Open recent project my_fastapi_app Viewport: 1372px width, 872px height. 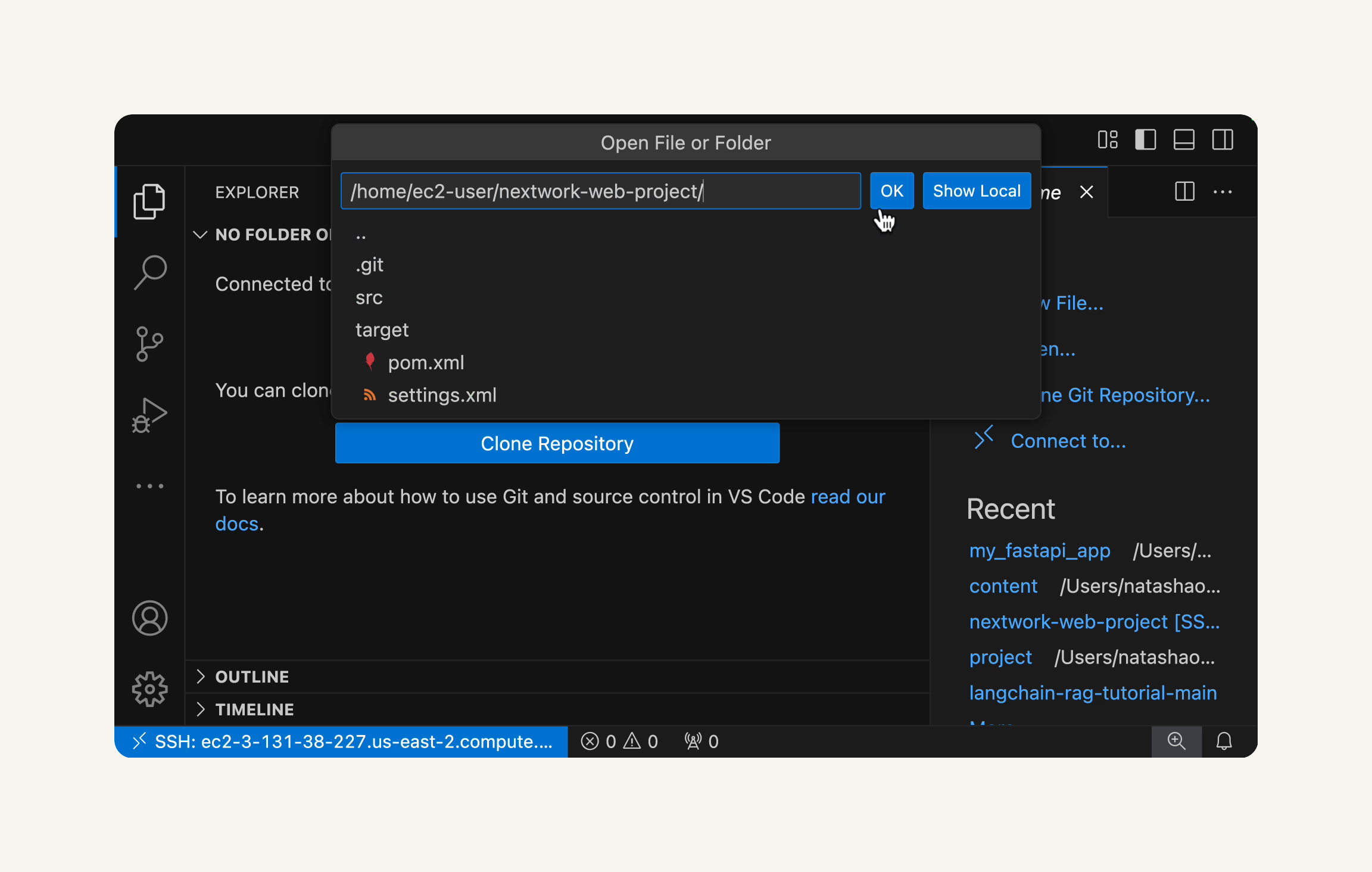(1040, 550)
